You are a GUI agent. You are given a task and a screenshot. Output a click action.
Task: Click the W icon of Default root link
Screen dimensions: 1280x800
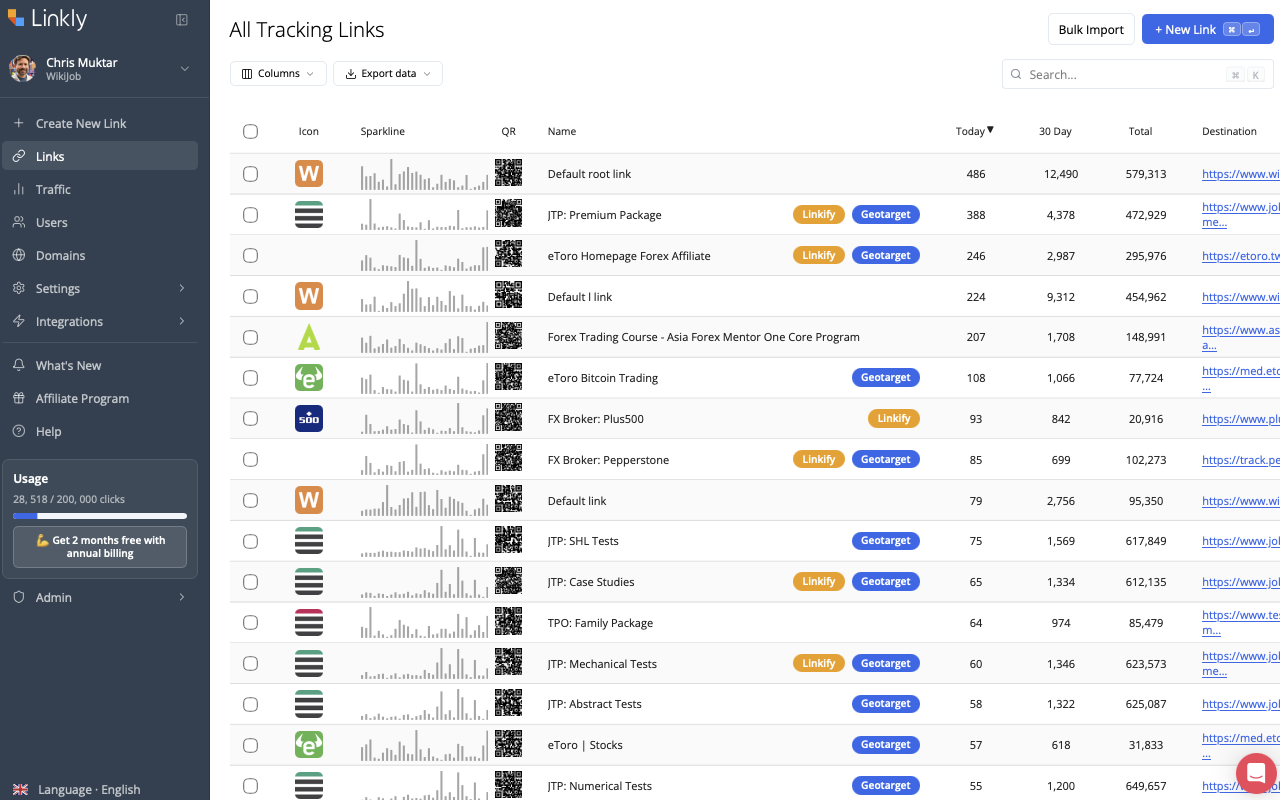[309, 173]
